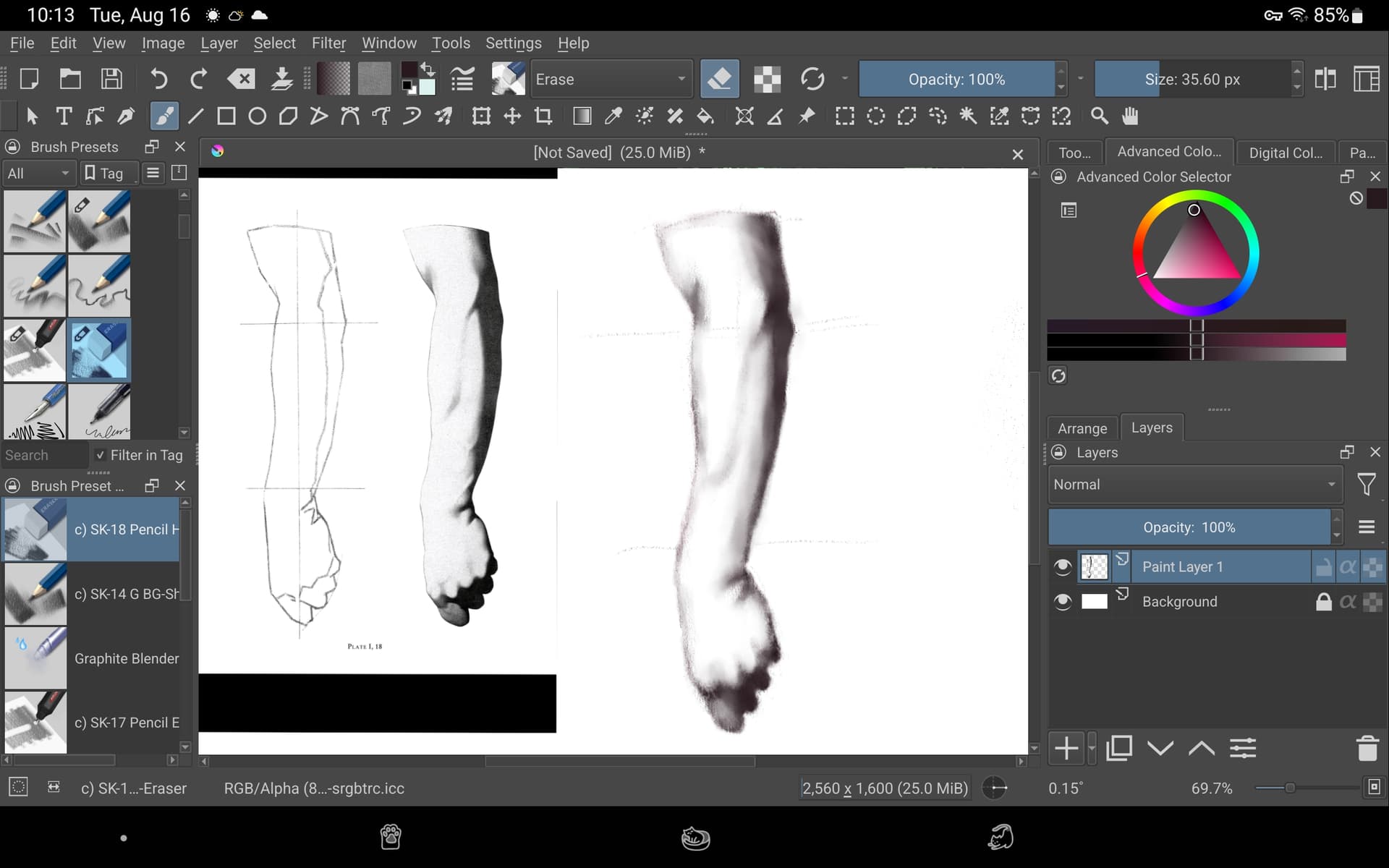Select Graphite Blender preset
This screenshot has height=868, width=1389.
coord(92,658)
